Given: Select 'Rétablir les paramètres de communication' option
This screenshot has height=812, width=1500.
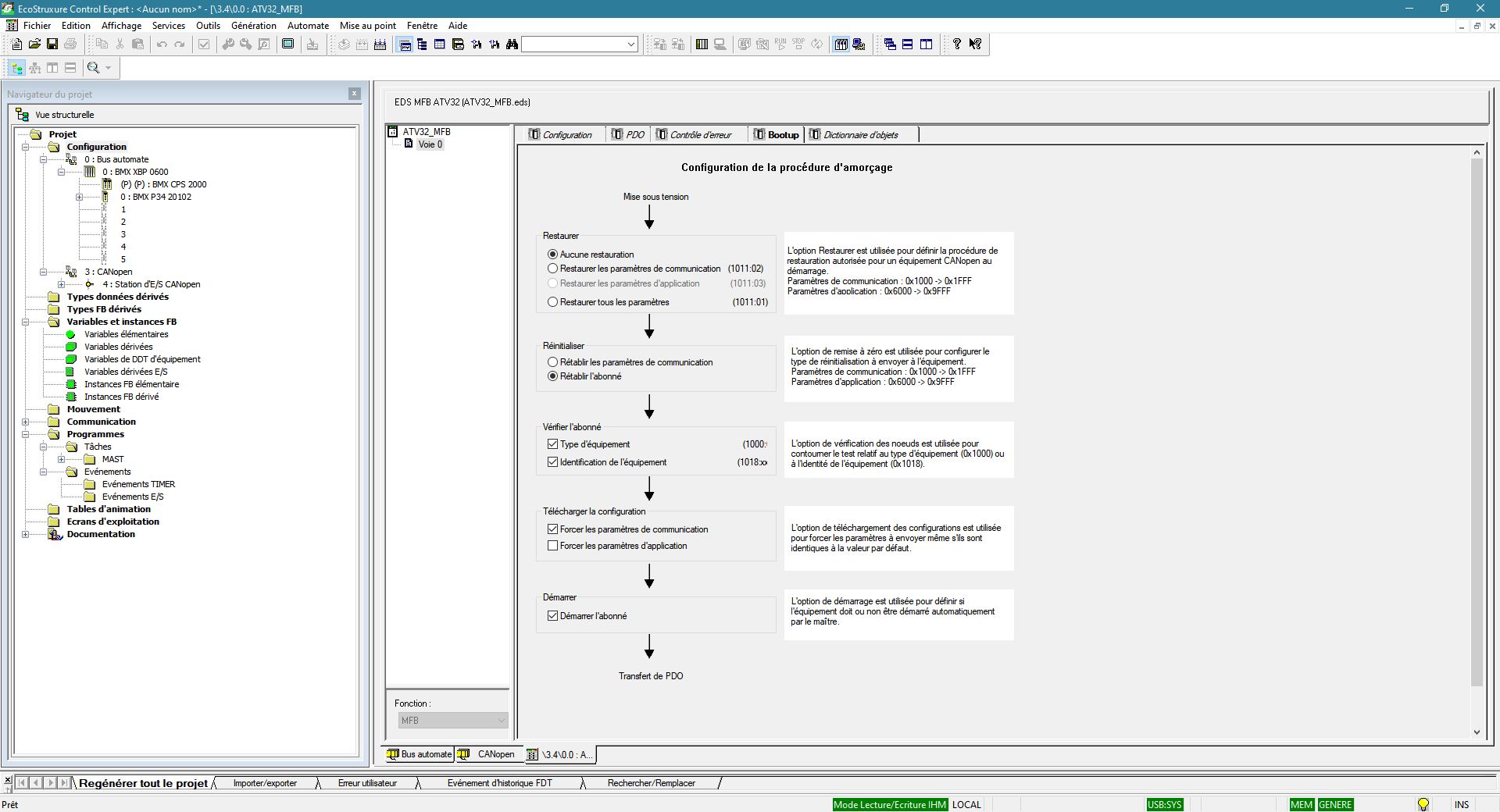Looking at the screenshot, I should 553,362.
